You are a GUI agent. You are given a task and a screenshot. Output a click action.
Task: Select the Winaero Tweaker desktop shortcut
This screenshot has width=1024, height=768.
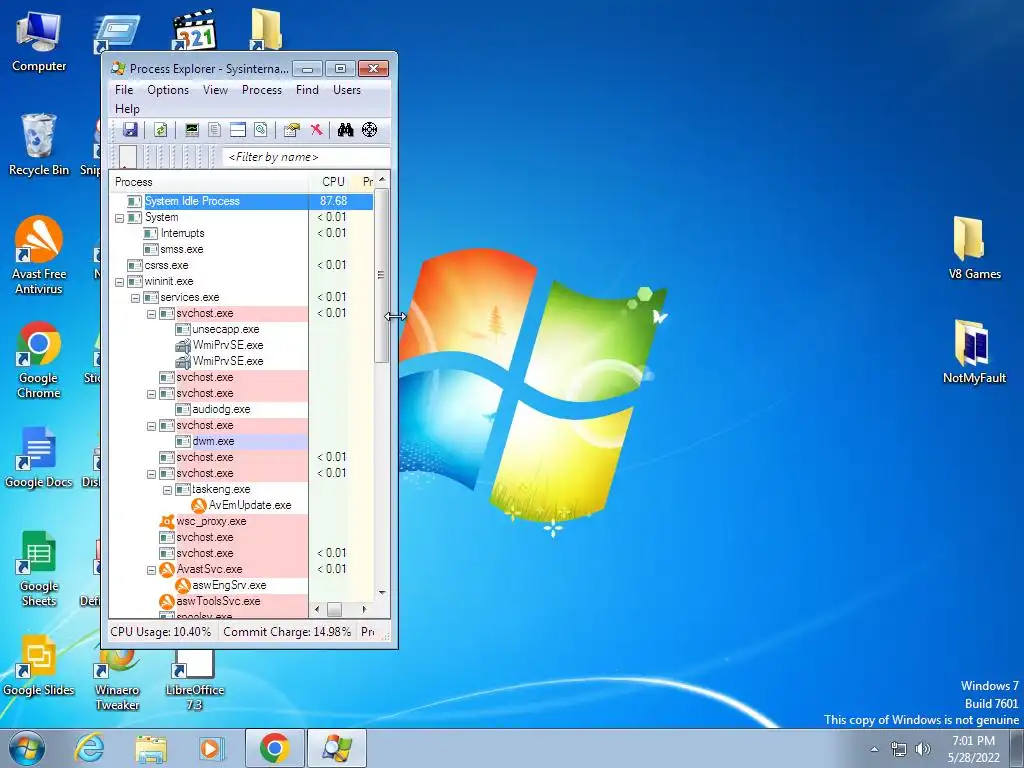(x=117, y=679)
